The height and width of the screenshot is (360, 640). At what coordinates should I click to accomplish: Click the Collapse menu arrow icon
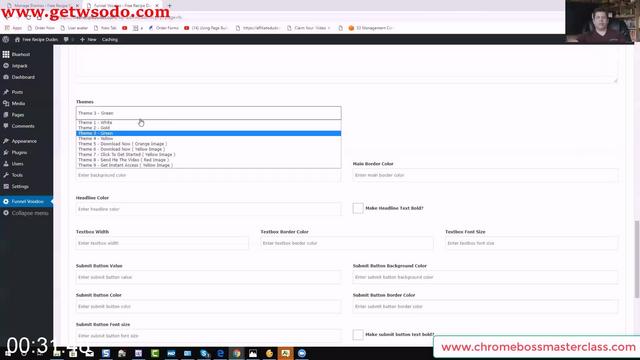pos(6,213)
